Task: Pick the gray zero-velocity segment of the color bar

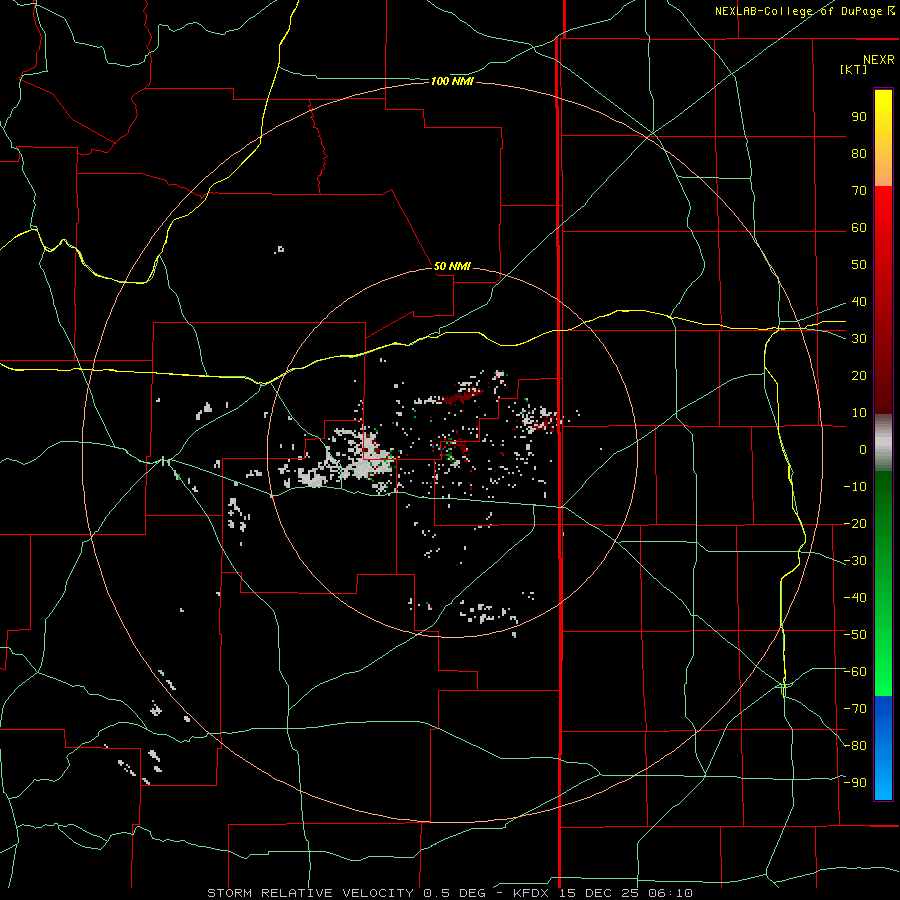Action: pyautogui.click(x=883, y=443)
